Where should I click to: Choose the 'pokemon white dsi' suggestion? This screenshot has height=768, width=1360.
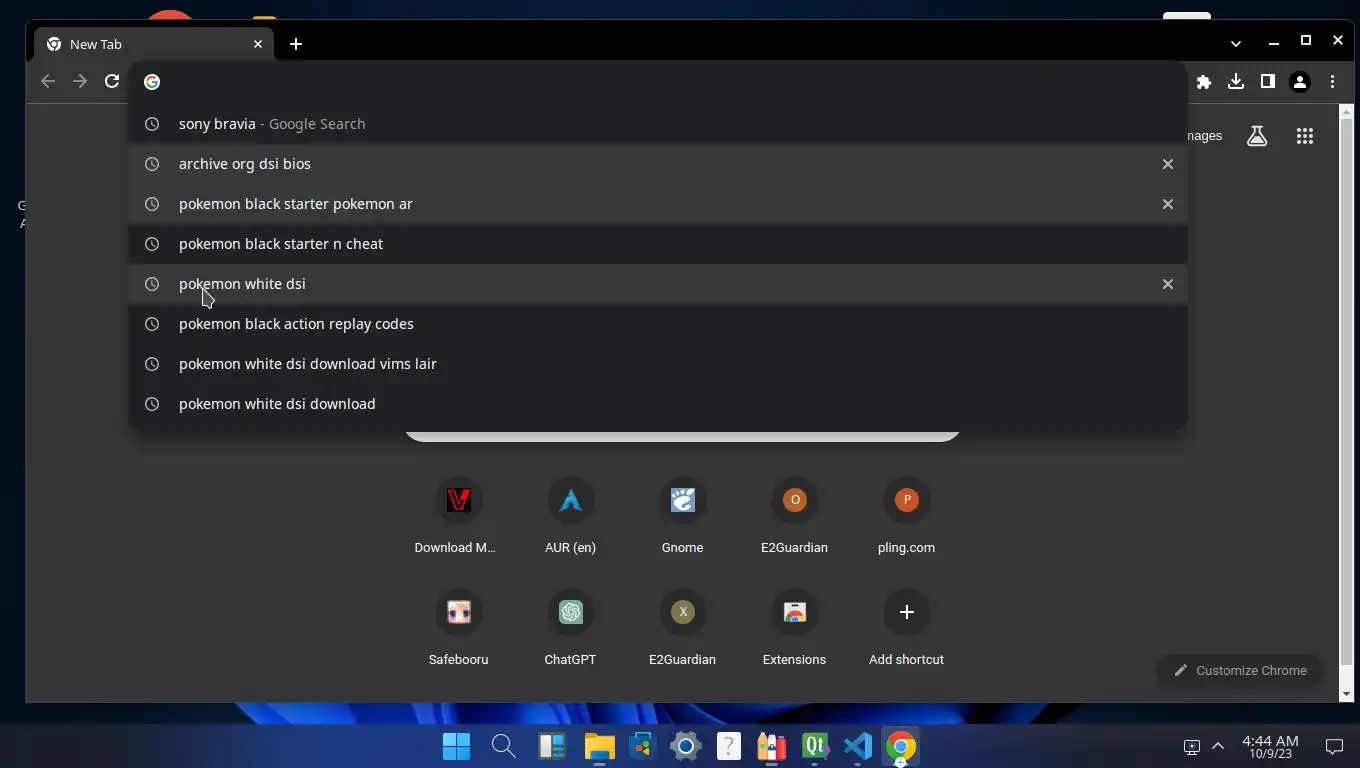(658, 284)
